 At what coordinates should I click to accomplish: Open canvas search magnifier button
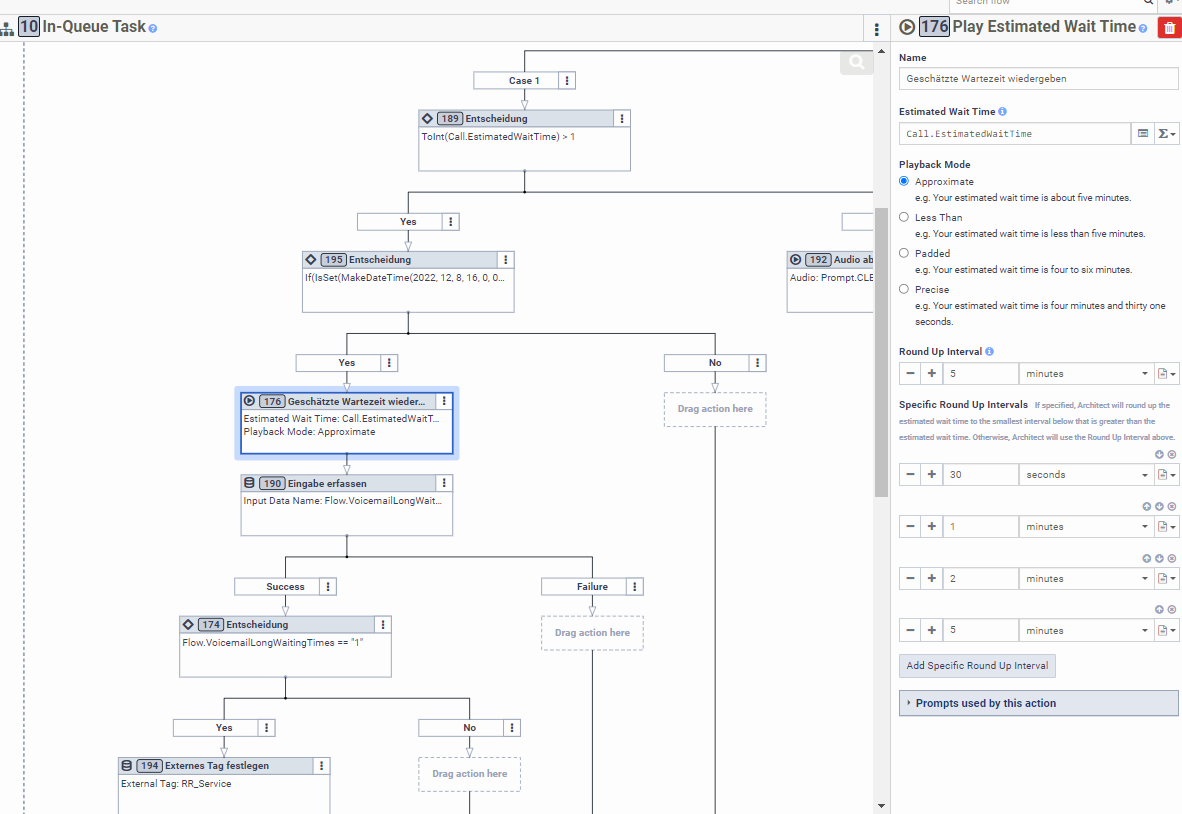click(x=856, y=62)
